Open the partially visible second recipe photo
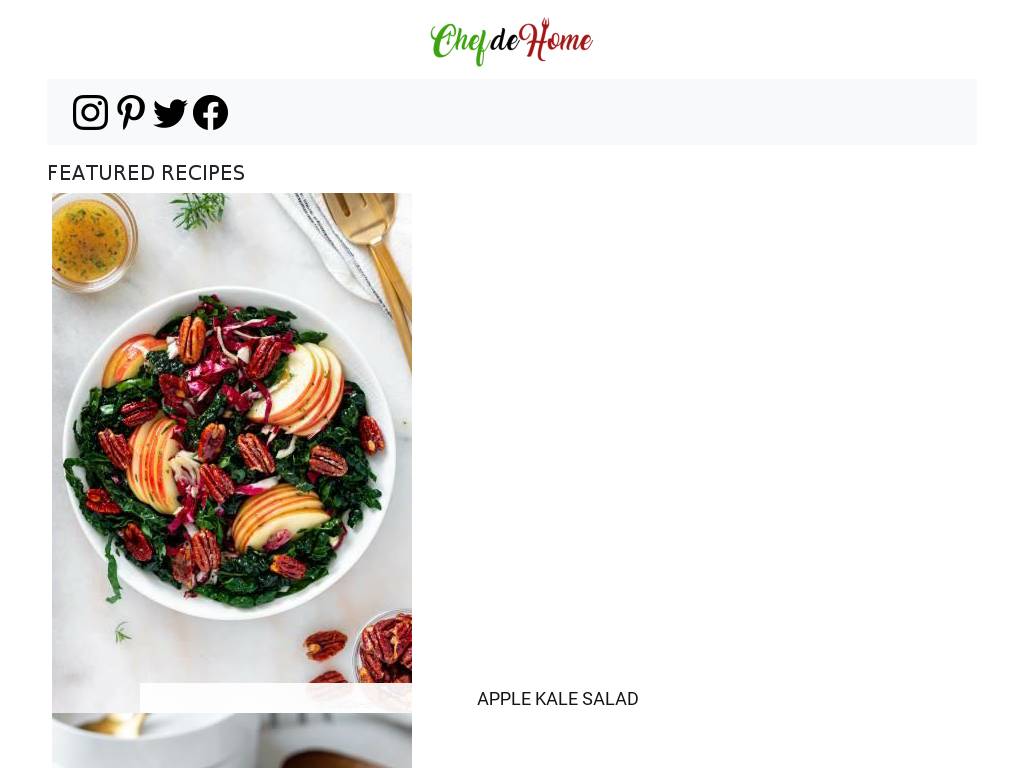The image size is (1024, 768). coord(232,741)
